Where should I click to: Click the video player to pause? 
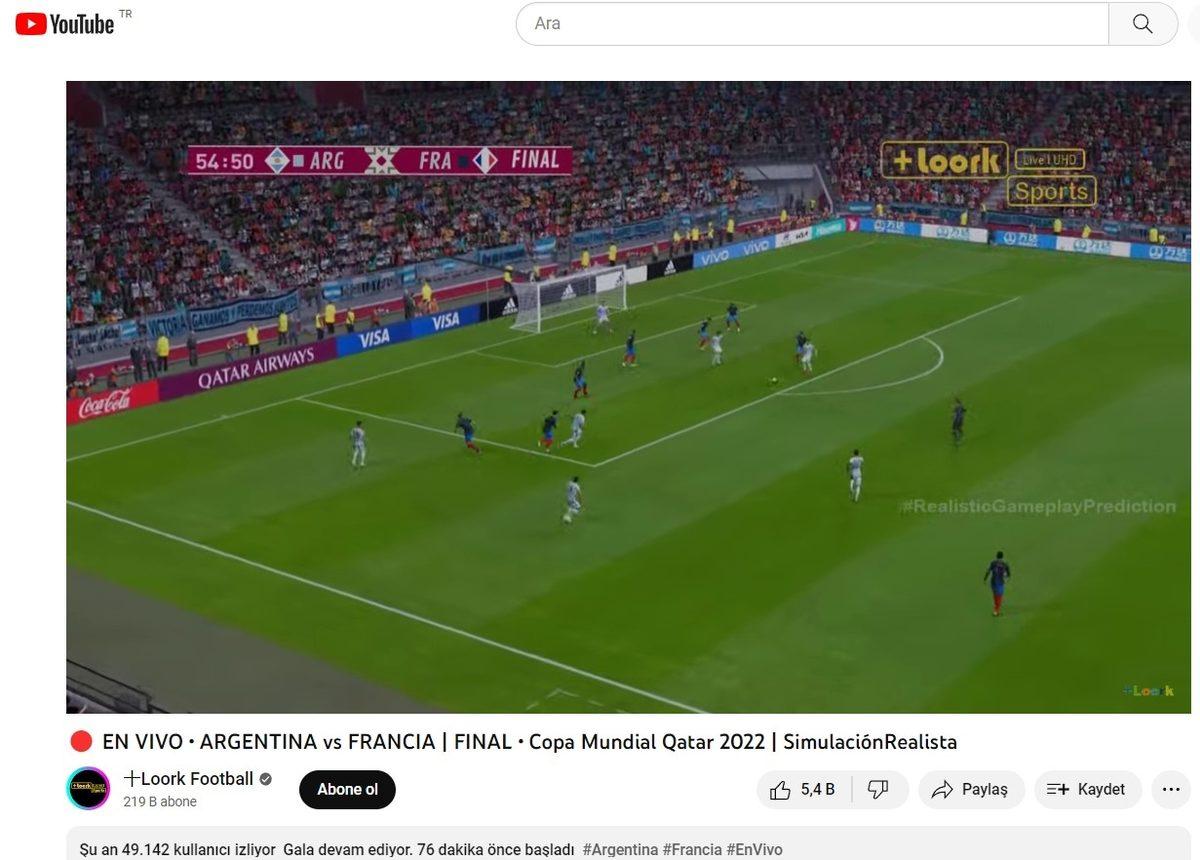tap(628, 397)
